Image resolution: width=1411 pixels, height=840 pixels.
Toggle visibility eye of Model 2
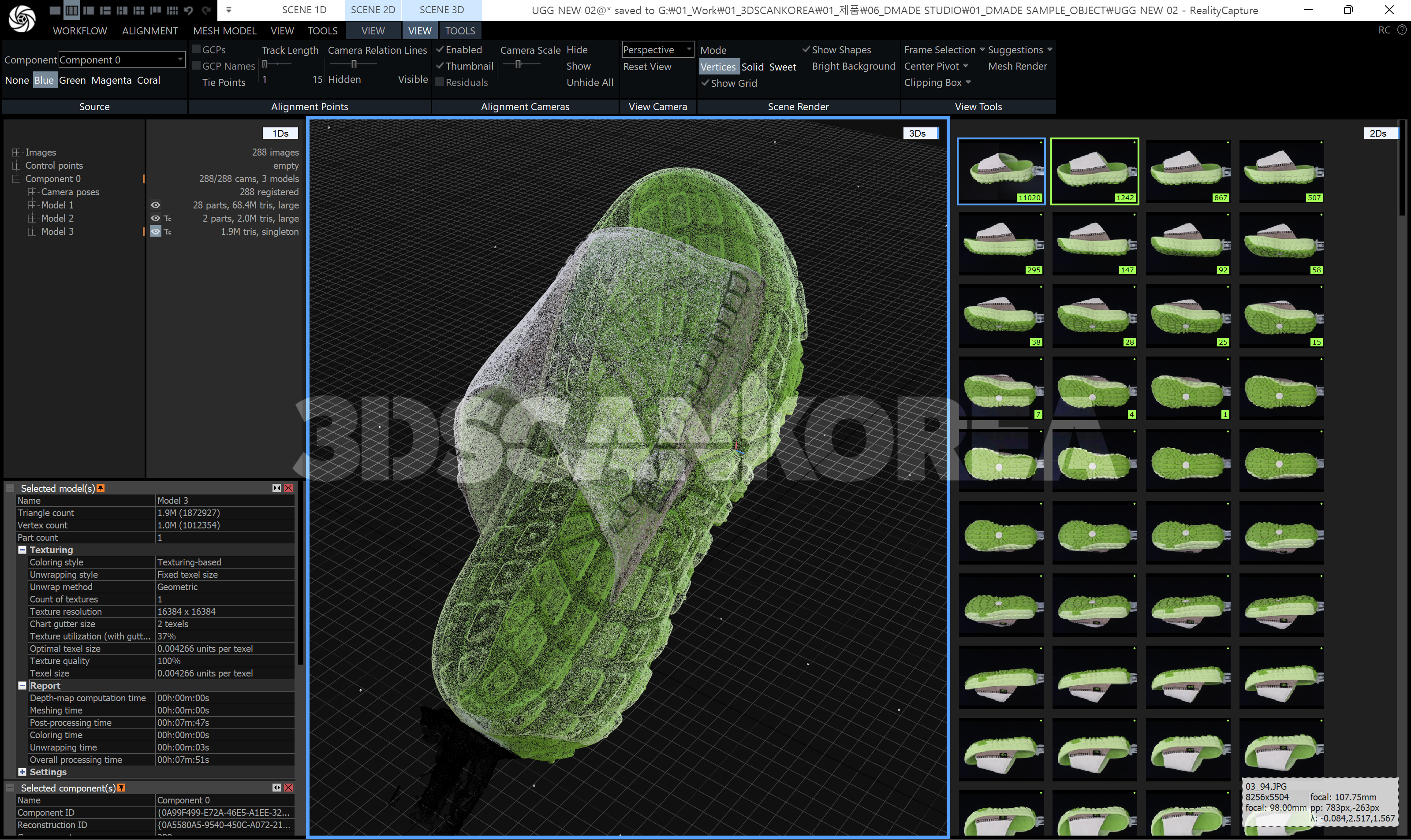[x=156, y=219]
